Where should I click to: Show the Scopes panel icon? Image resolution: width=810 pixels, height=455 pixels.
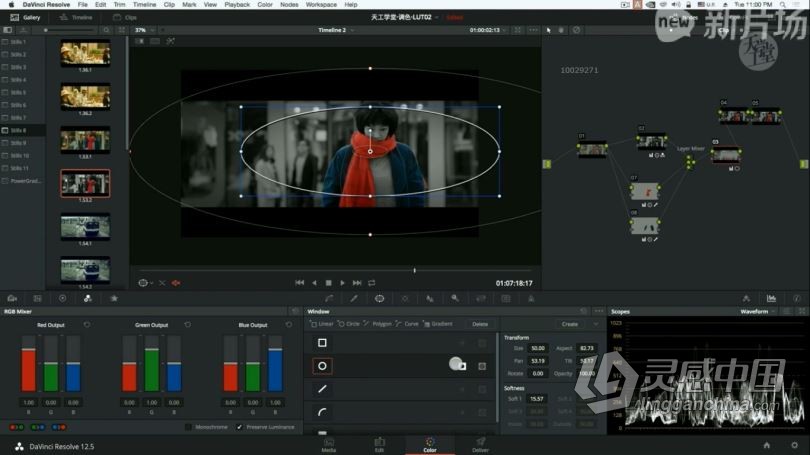(x=771, y=299)
